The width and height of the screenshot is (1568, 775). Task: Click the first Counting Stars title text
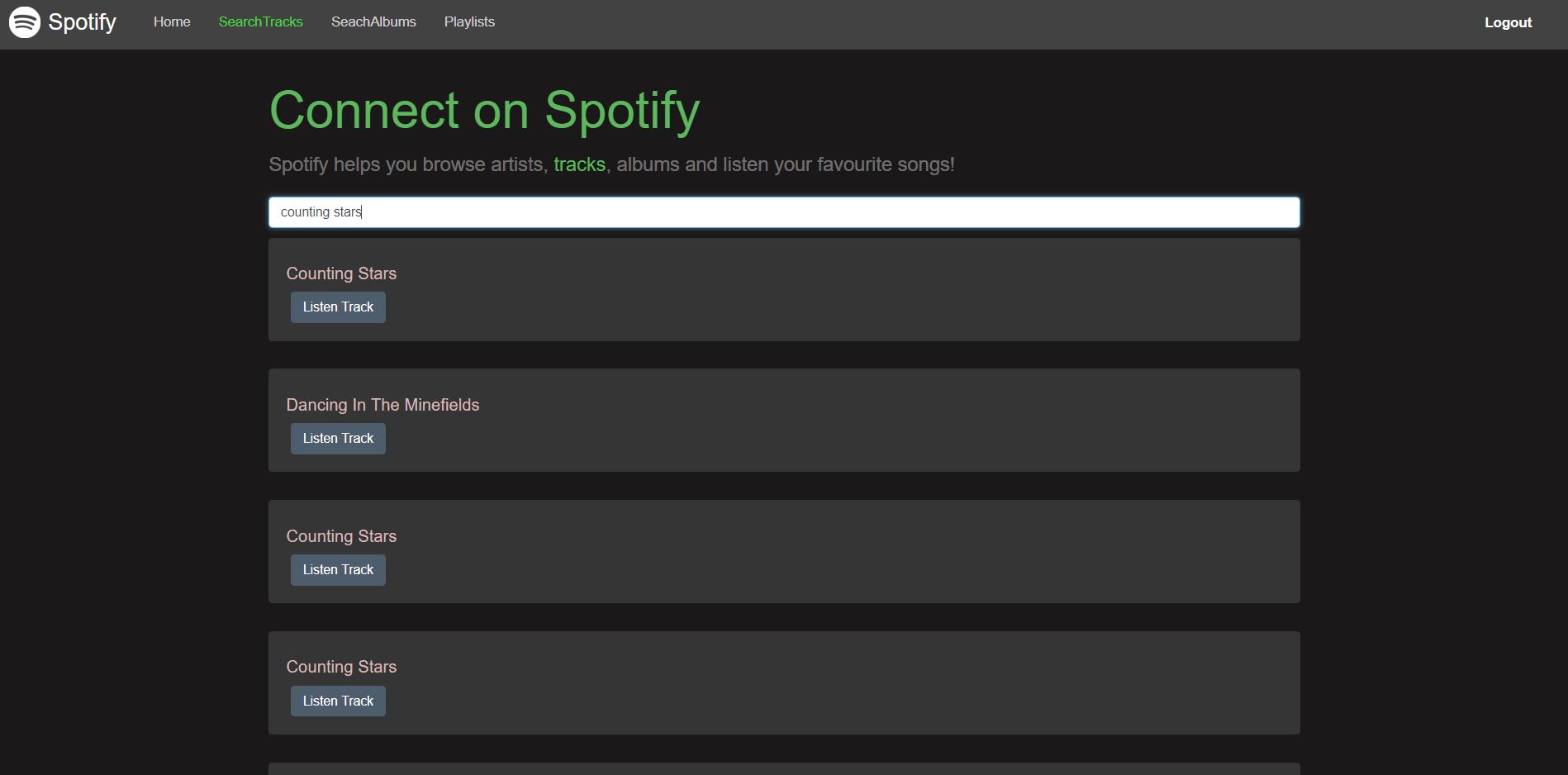tap(341, 273)
